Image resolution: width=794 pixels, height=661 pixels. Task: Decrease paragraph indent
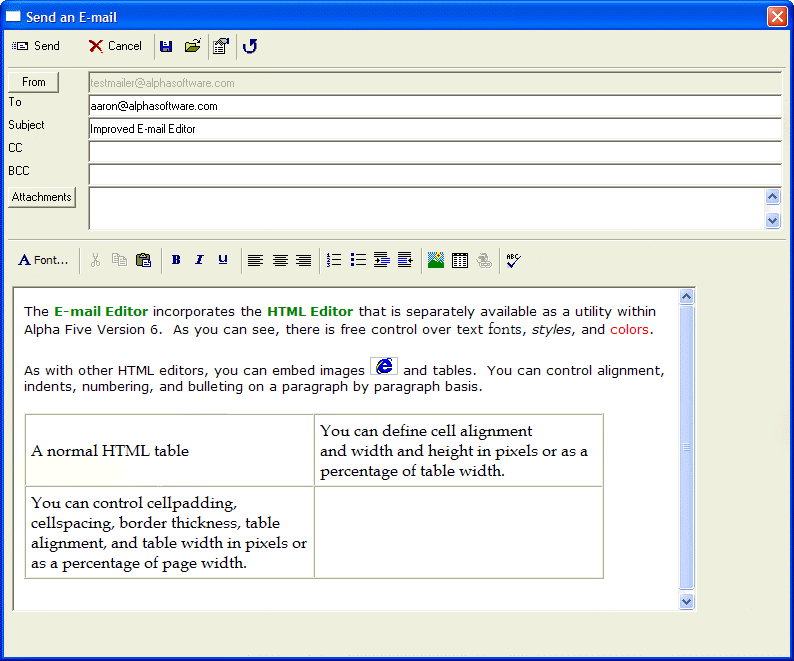[405, 260]
